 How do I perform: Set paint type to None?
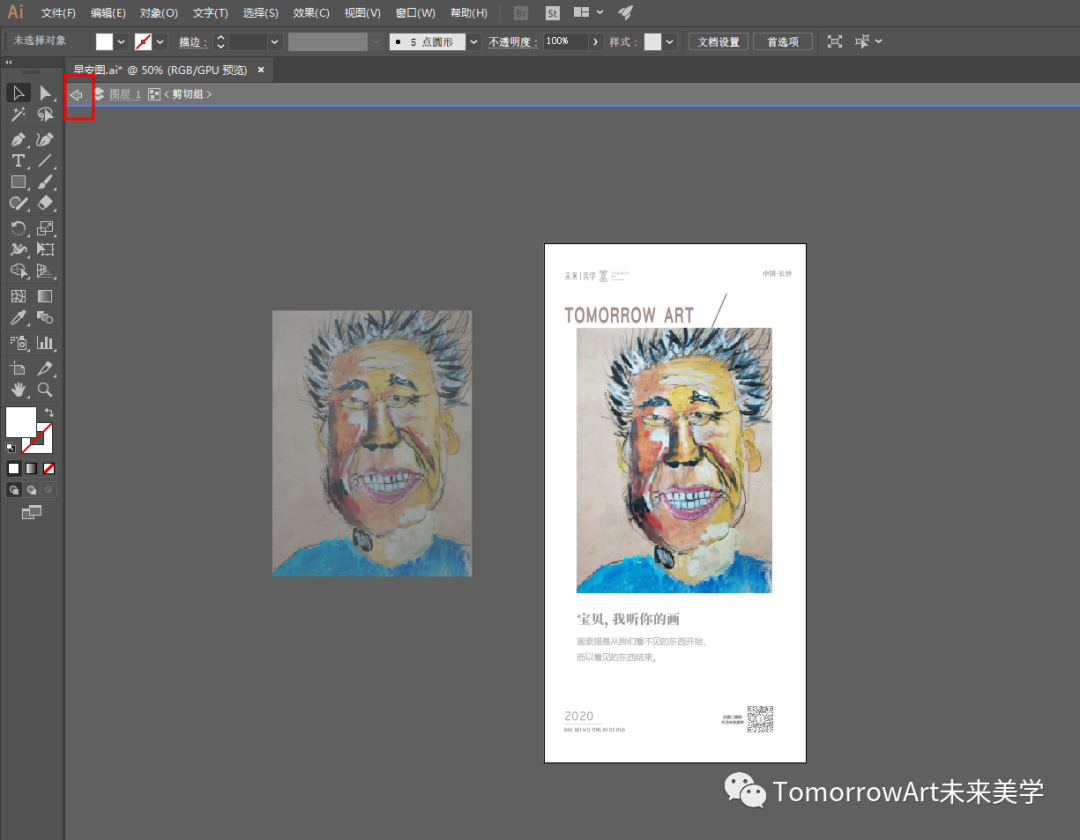(x=49, y=468)
